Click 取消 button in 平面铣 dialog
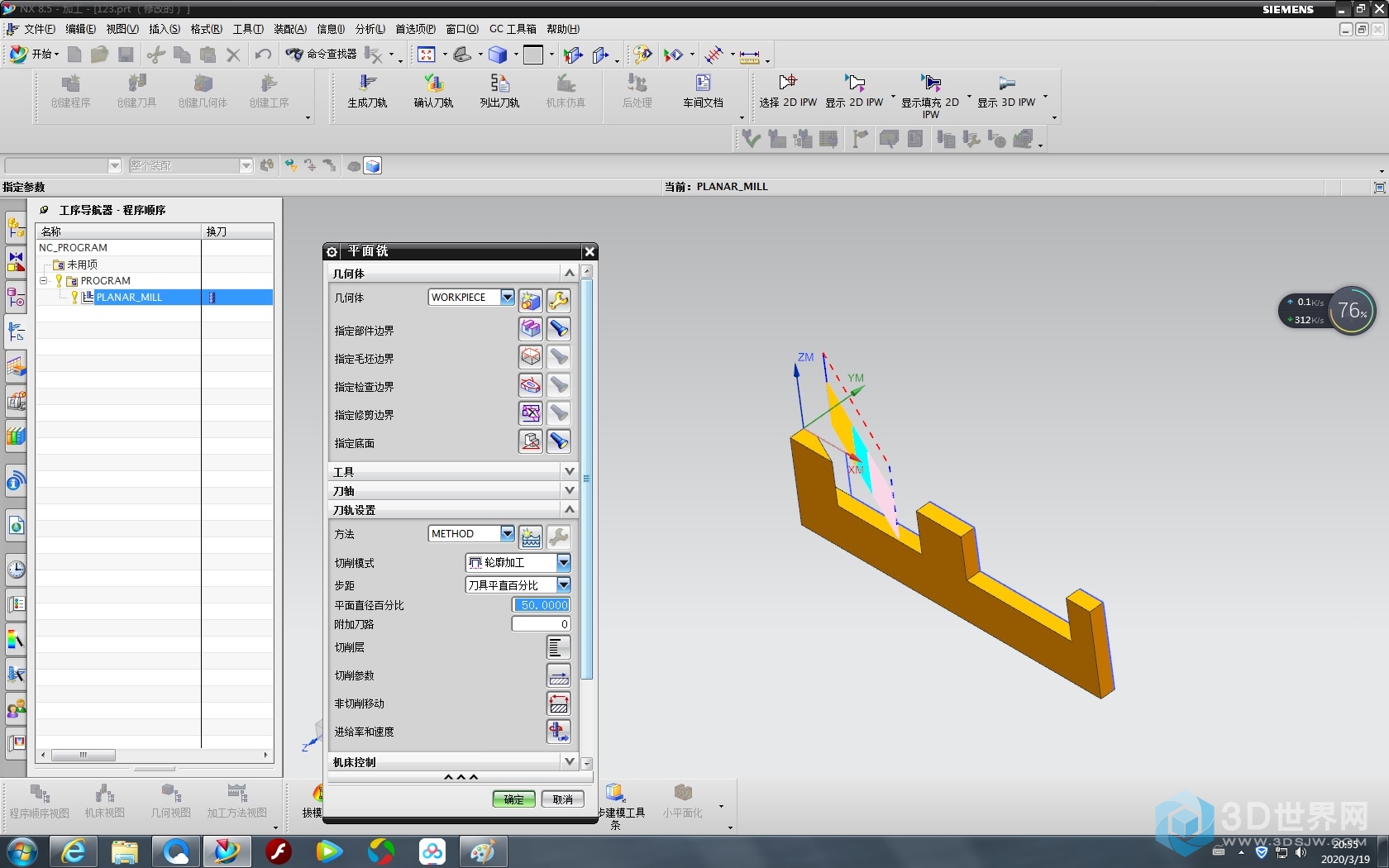1389x868 pixels. 563,799
